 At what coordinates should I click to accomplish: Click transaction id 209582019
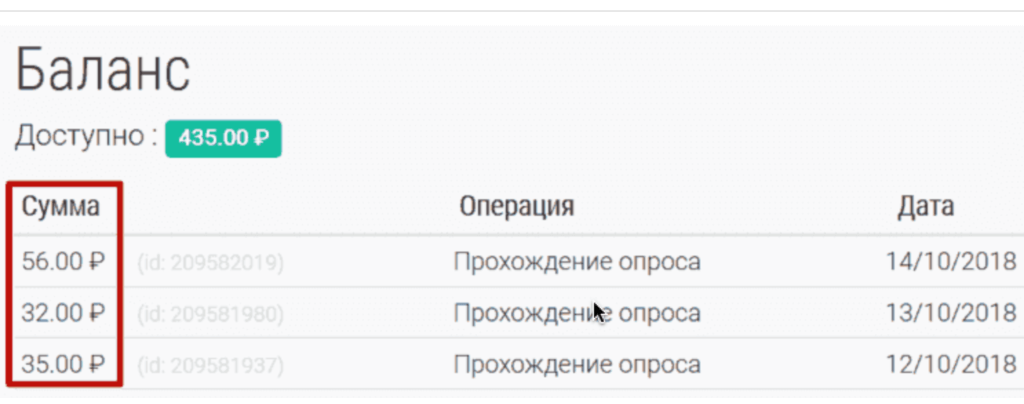[210, 263]
